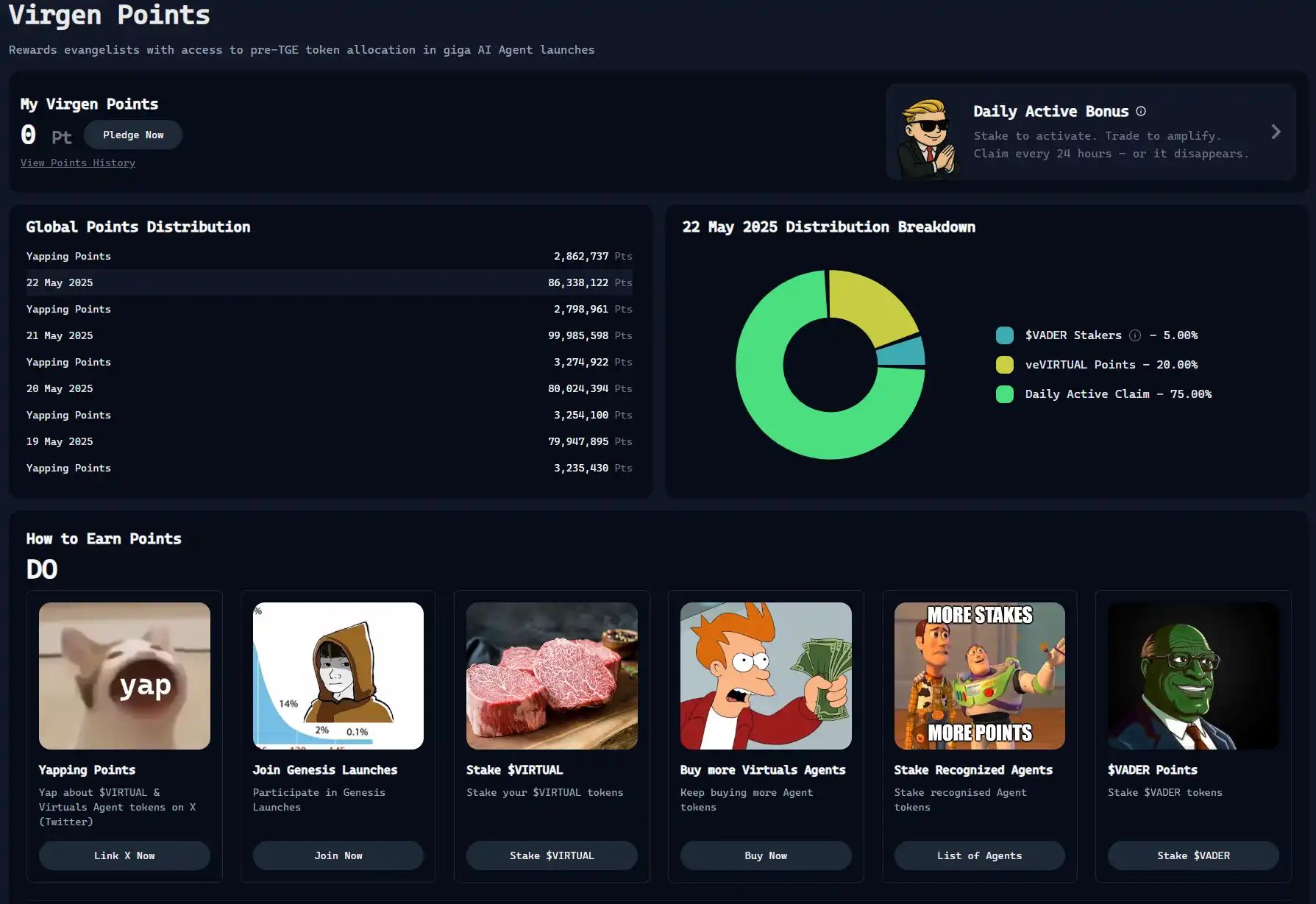Select the 22 May 2025 distribution row
This screenshot has height=904, width=1316.
(329, 283)
